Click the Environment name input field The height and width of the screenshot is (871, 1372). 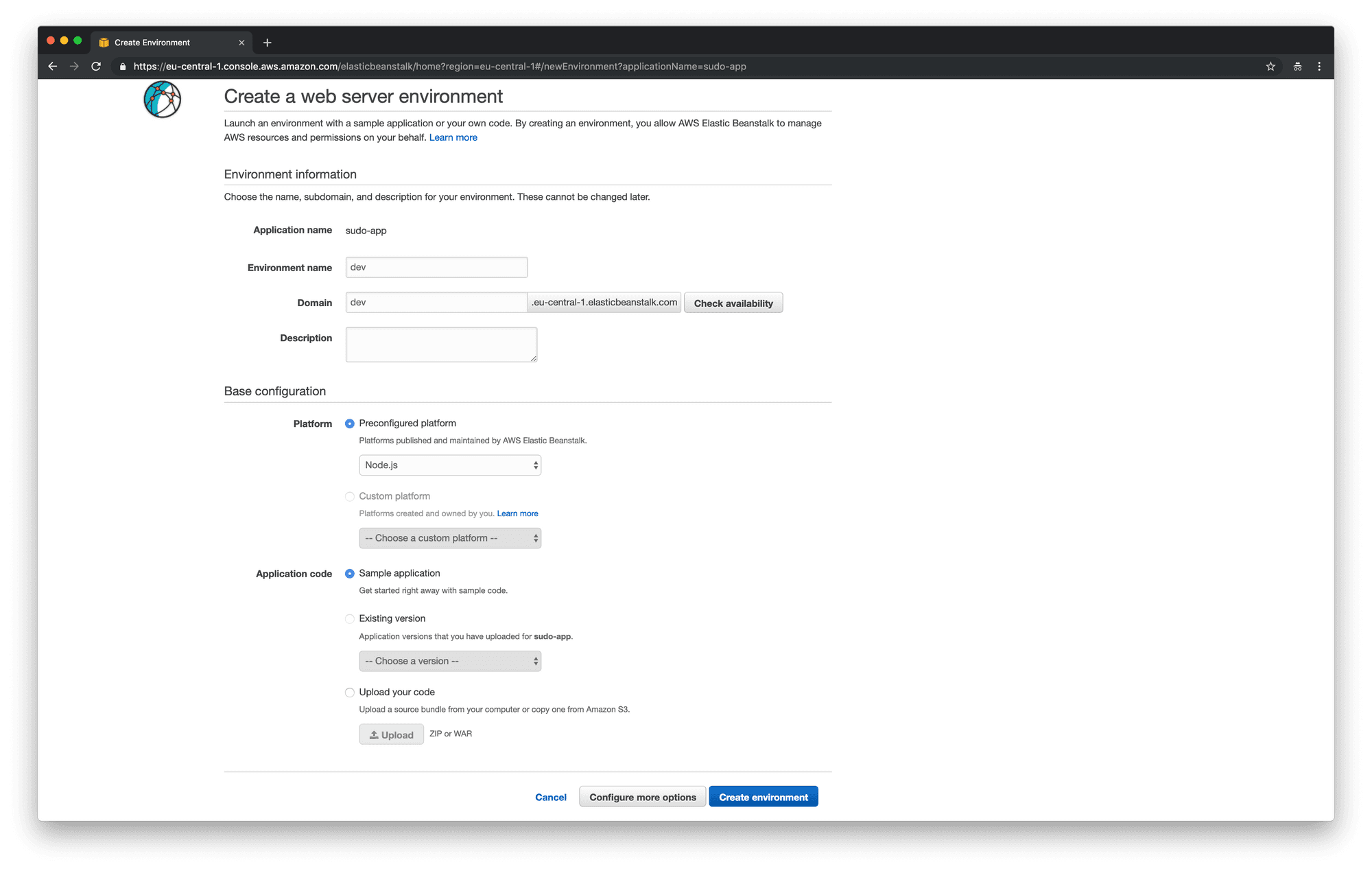click(x=436, y=267)
